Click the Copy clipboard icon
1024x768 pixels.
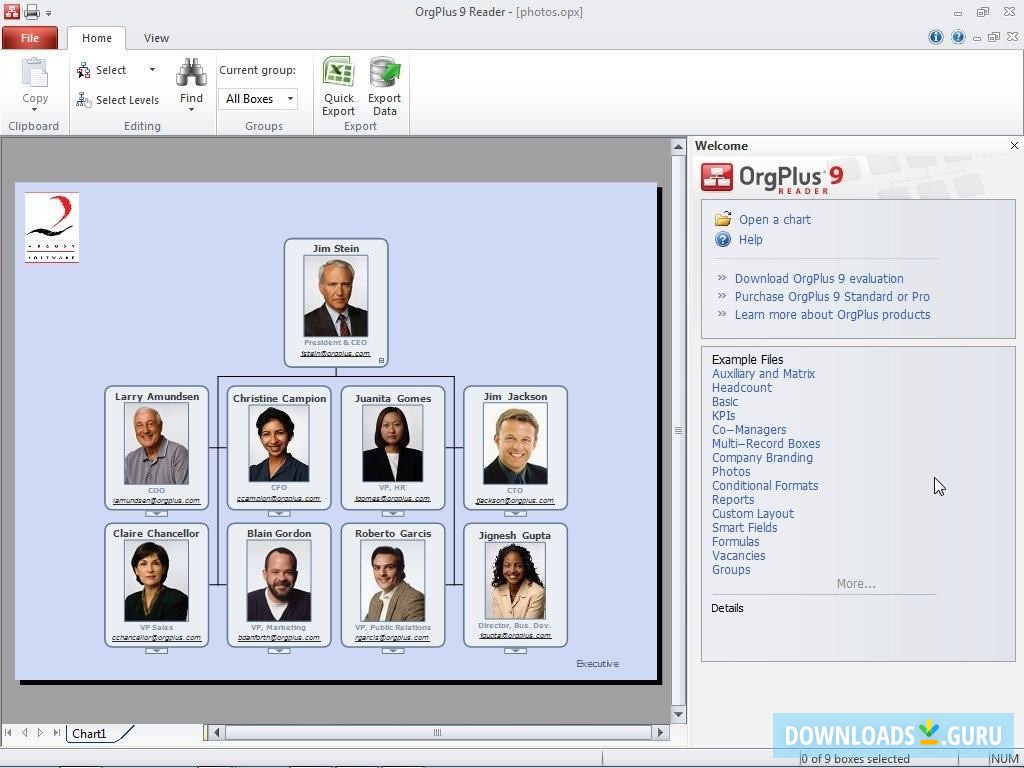point(35,73)
